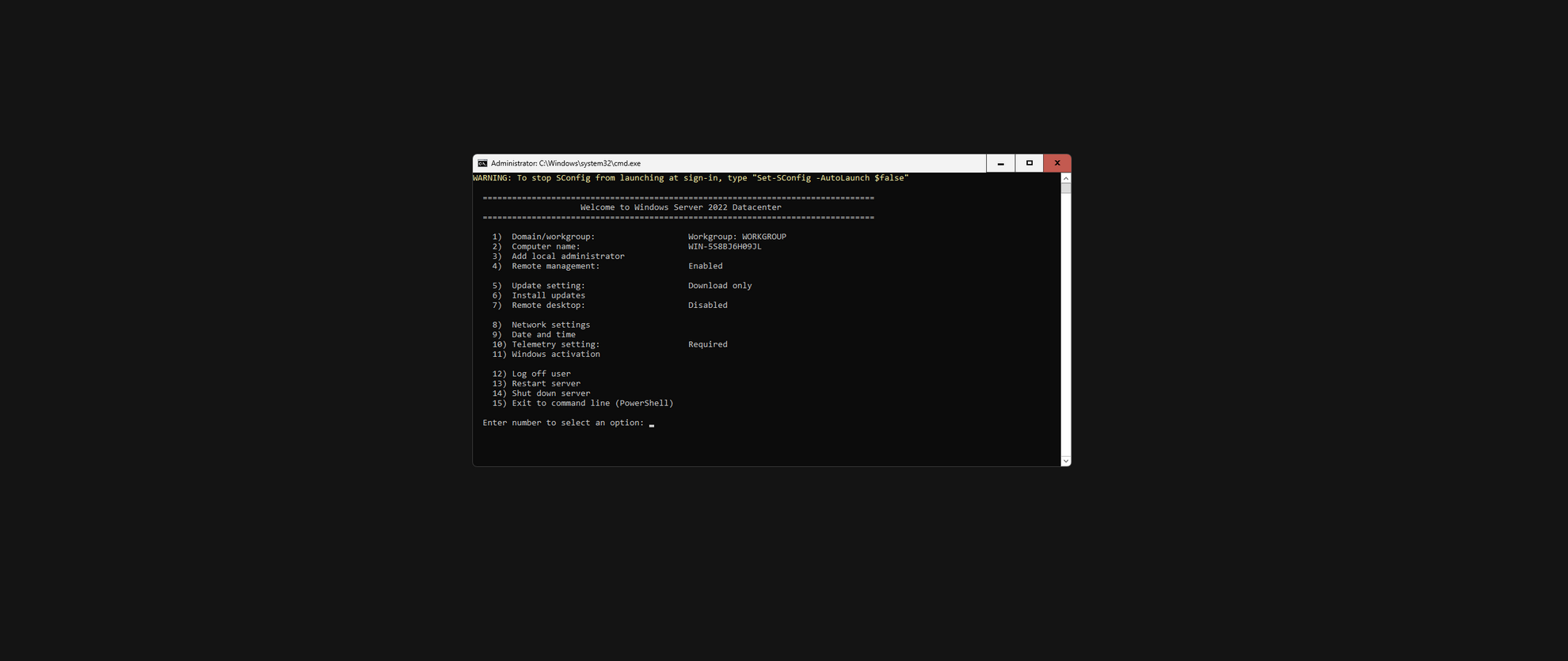
Task: Click the 'Required' telemetry value
Action: [707, 344]
